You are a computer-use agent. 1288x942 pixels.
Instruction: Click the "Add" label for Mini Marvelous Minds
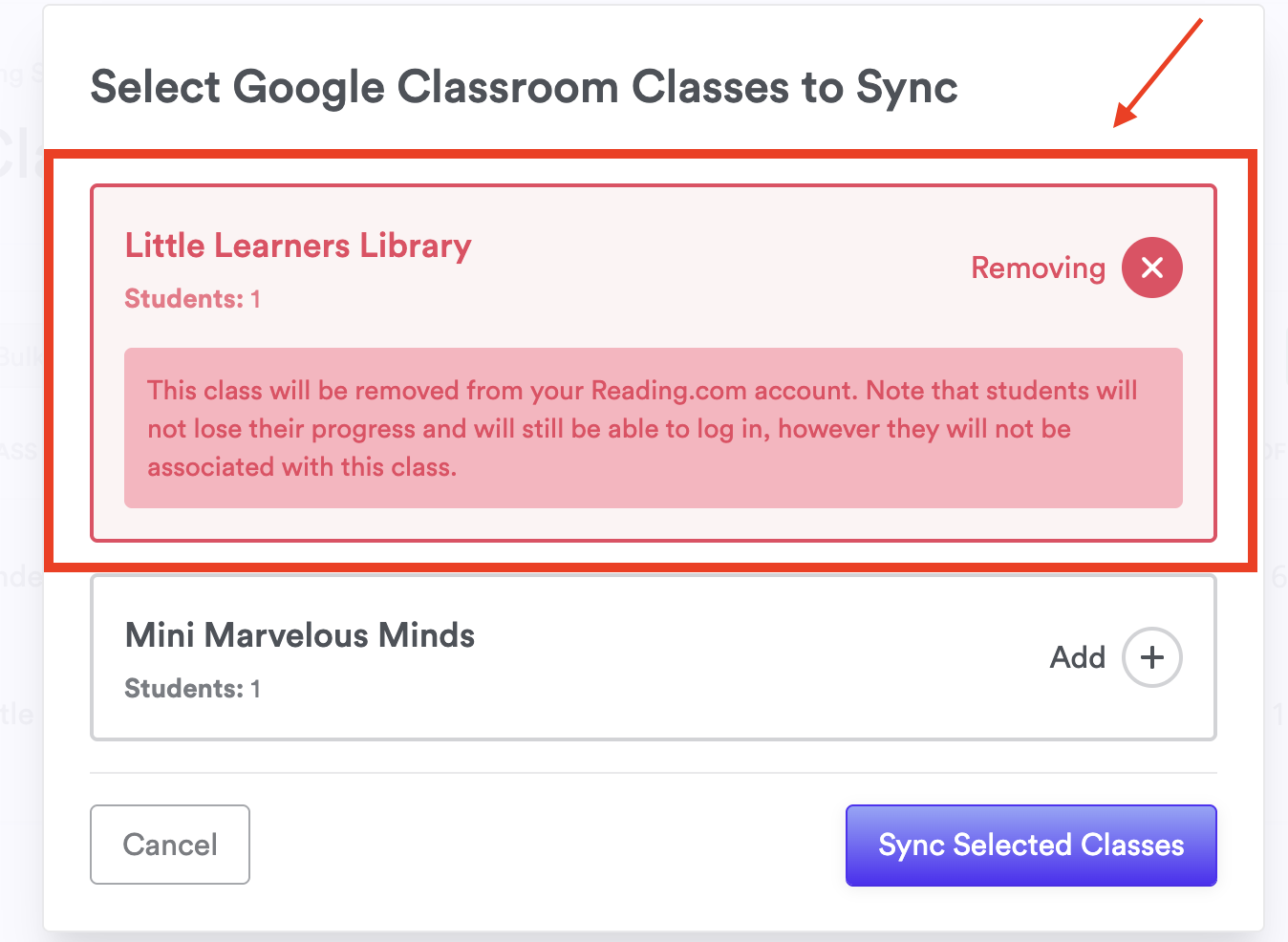tap(1077, 657)
